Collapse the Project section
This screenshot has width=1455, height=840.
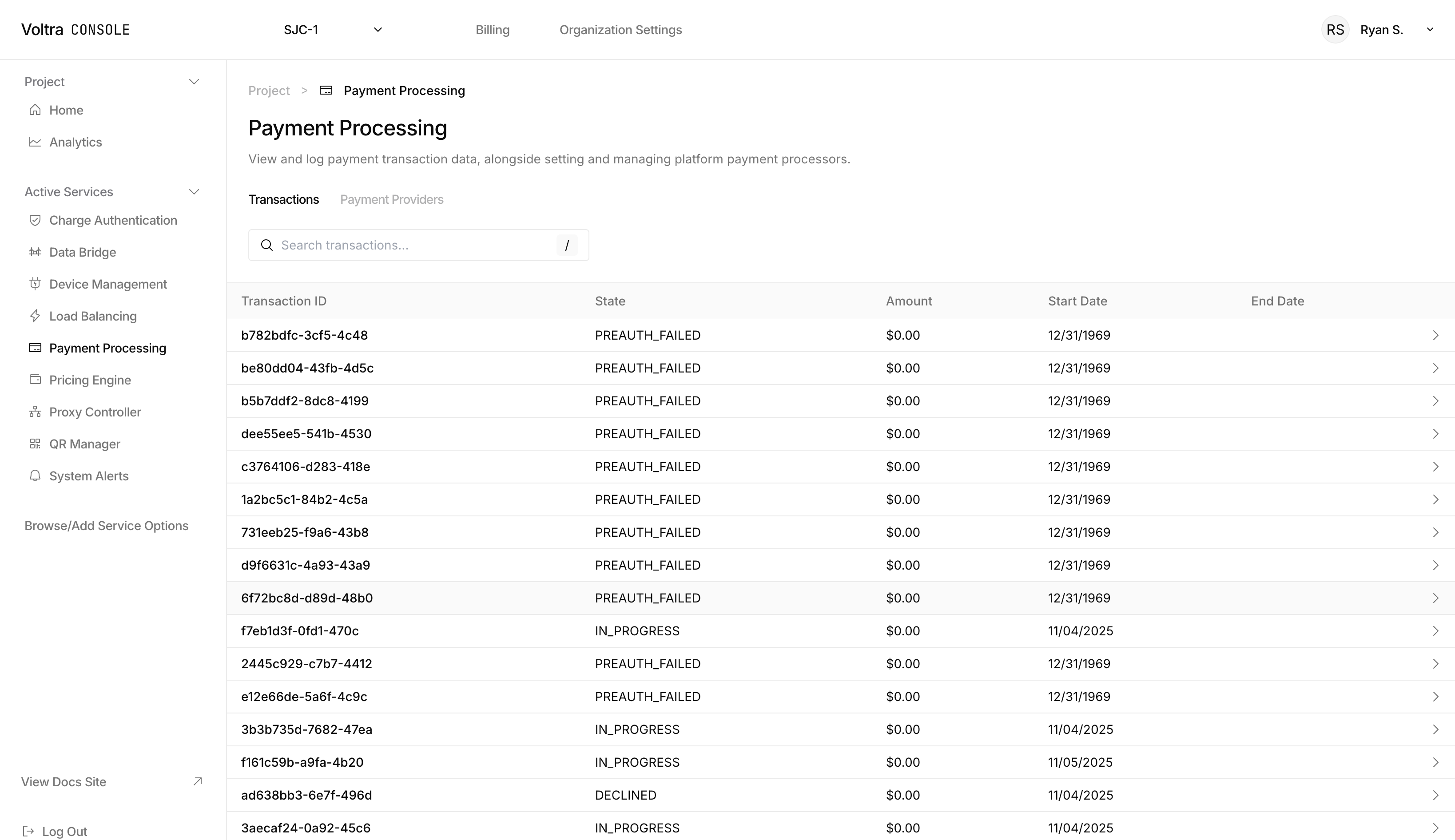[194, 81]
